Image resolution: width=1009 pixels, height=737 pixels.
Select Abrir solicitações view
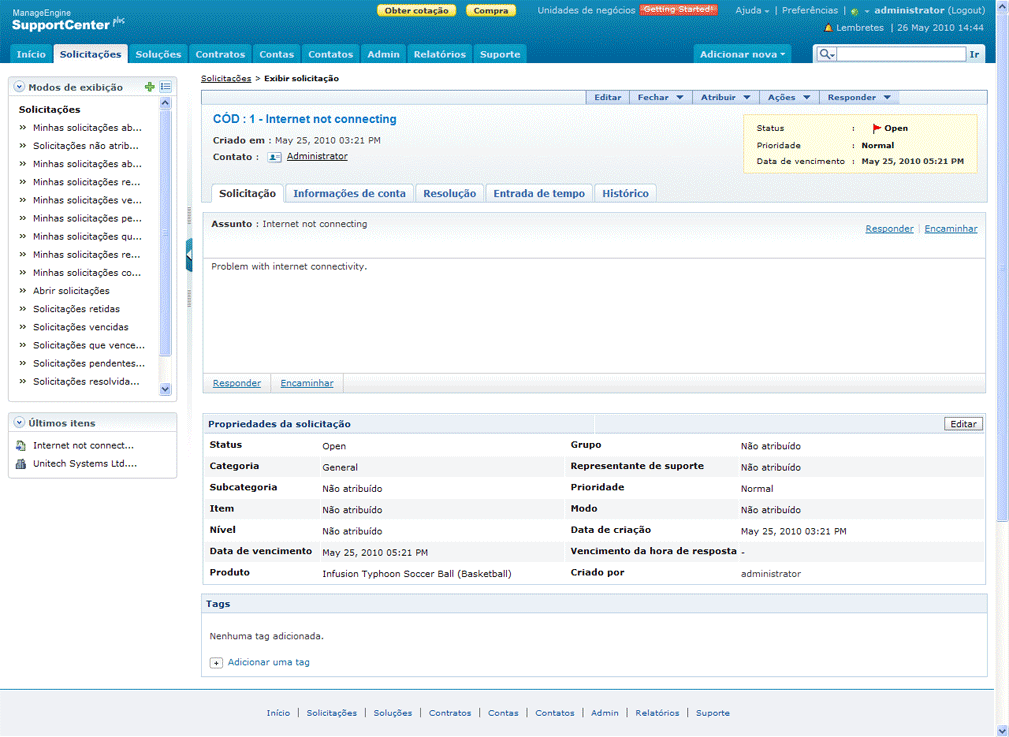(71, 291)
